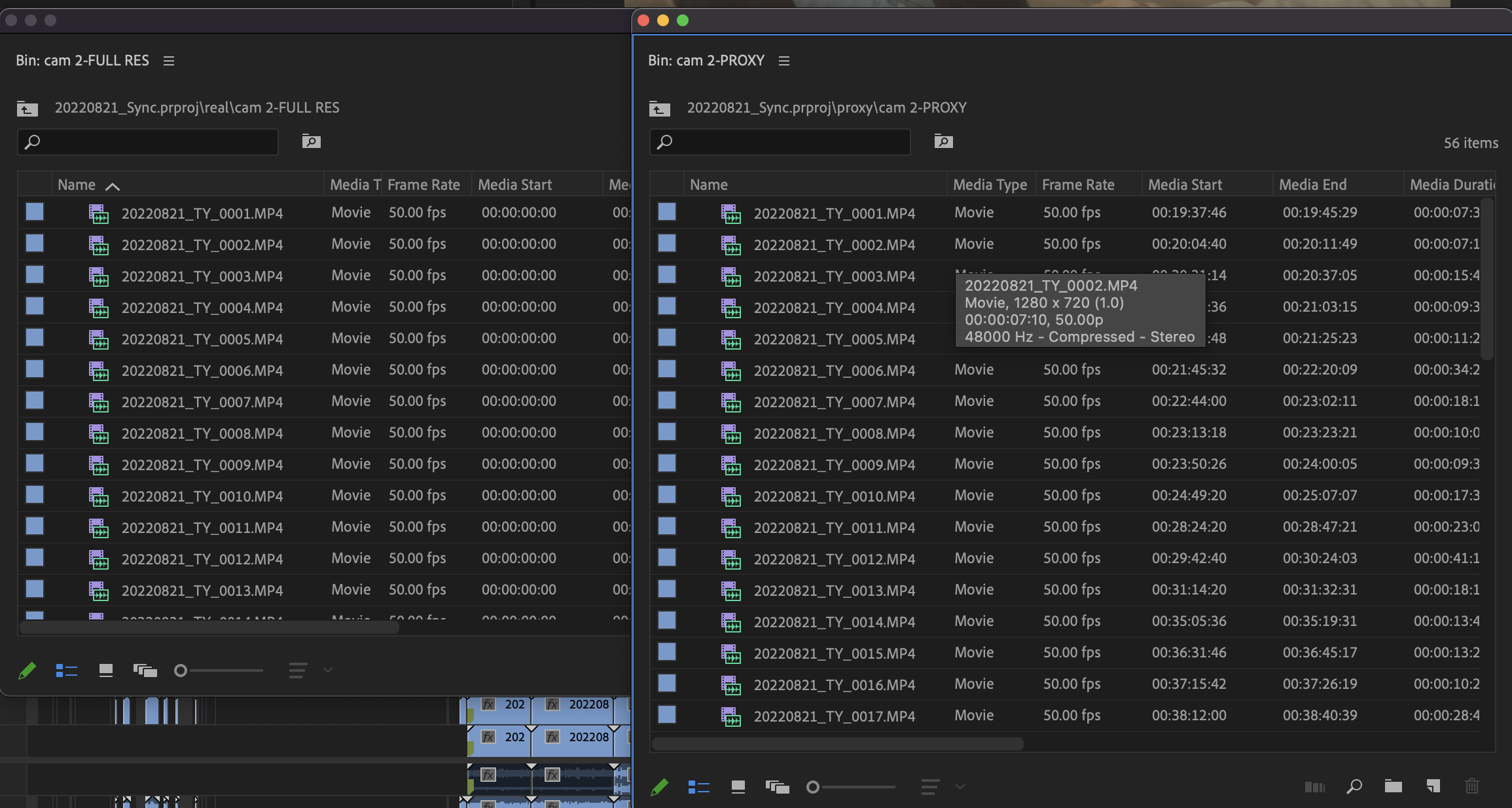Open the cam 2-PROXY panel menu
Viewport: 1512px width, 808px height.
783,60
